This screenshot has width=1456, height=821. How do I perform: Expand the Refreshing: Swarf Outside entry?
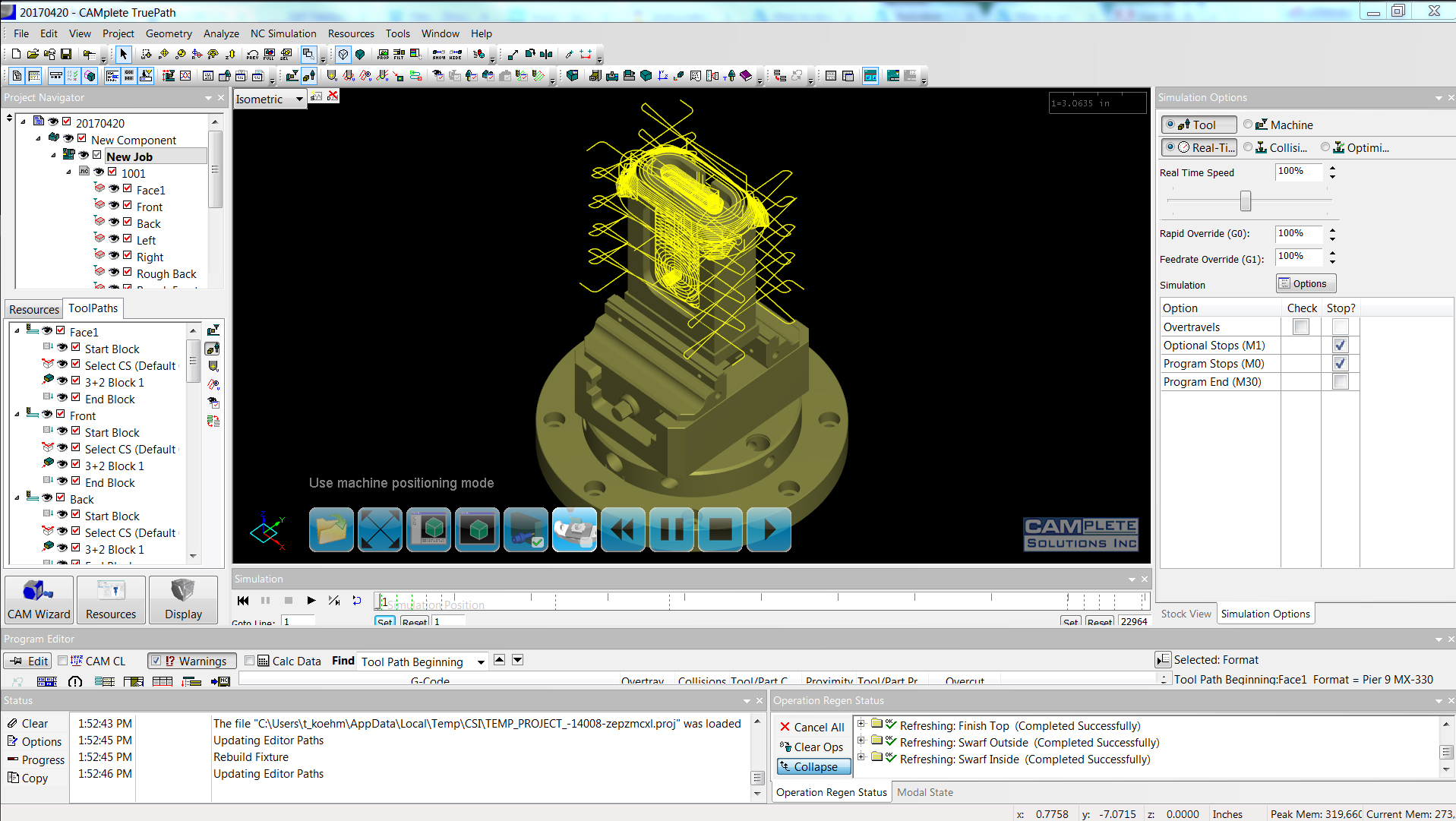click(x=861, y=740)
